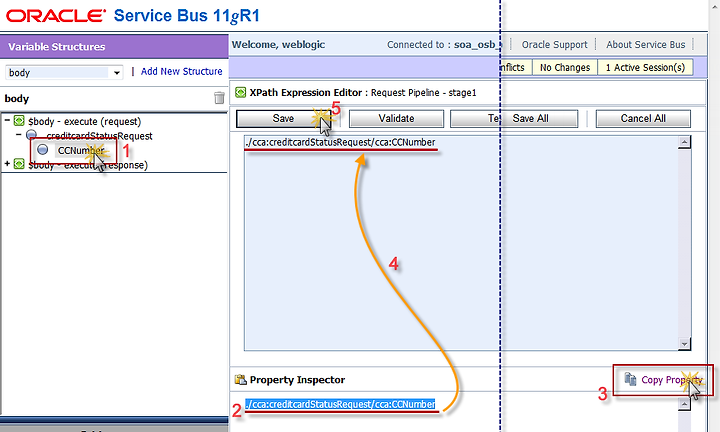
Task: Click the Property Inspector scrollbar up arrow
Action: click(684, 404)
